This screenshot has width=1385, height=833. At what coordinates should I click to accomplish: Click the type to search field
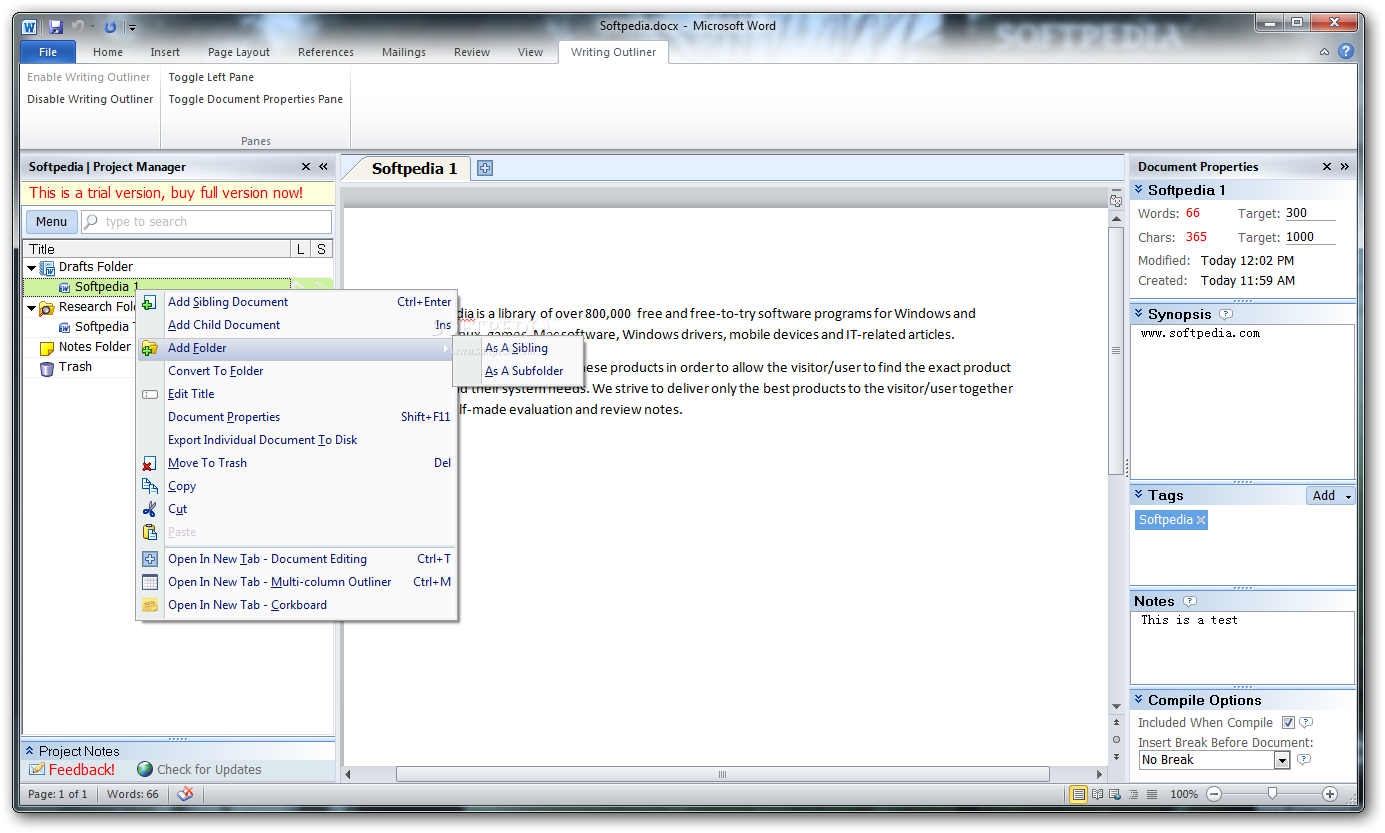pyautogui.click(x=206, y=222)
